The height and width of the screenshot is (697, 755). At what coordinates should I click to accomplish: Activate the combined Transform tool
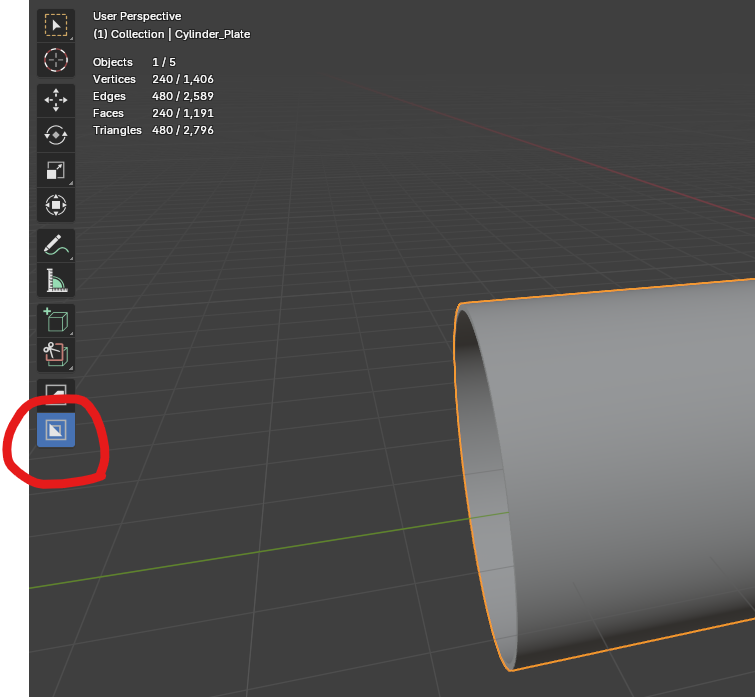tap(56, 205)
